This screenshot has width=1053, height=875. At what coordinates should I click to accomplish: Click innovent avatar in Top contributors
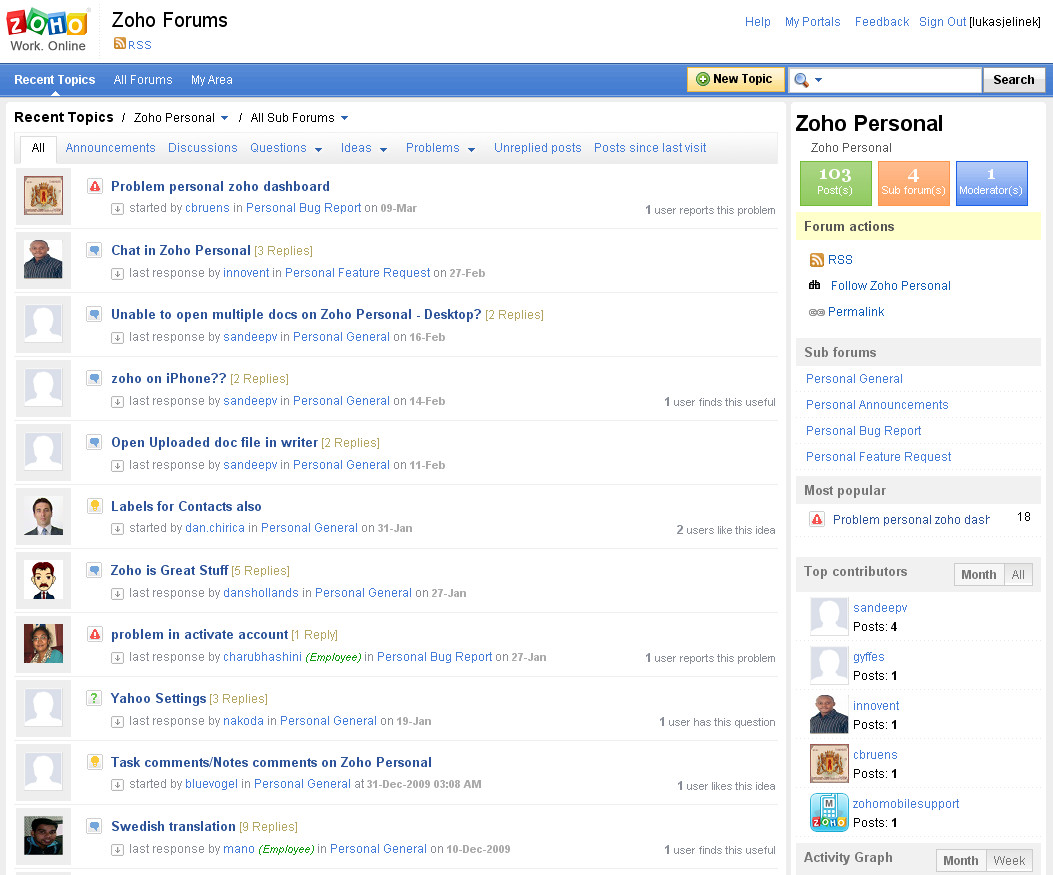(829, 714)
